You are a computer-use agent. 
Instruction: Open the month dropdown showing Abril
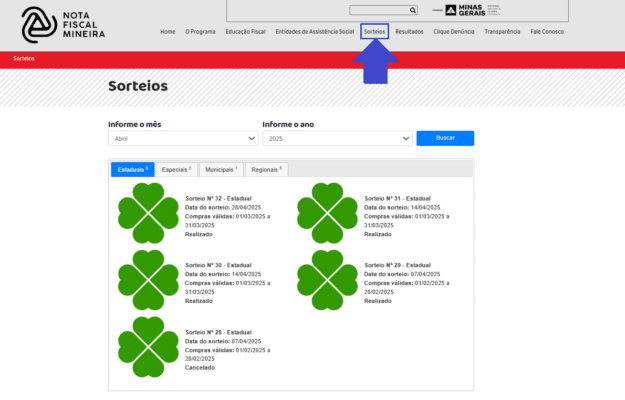[183, 139]
